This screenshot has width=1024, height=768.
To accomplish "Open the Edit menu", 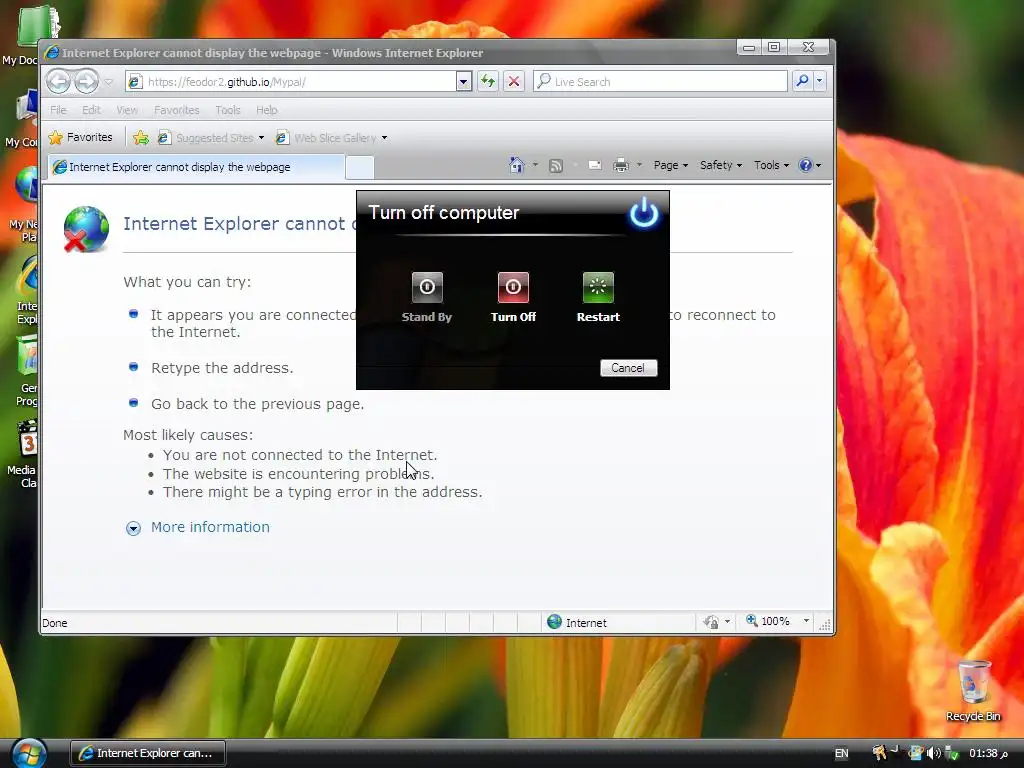I will coord(91,110).
